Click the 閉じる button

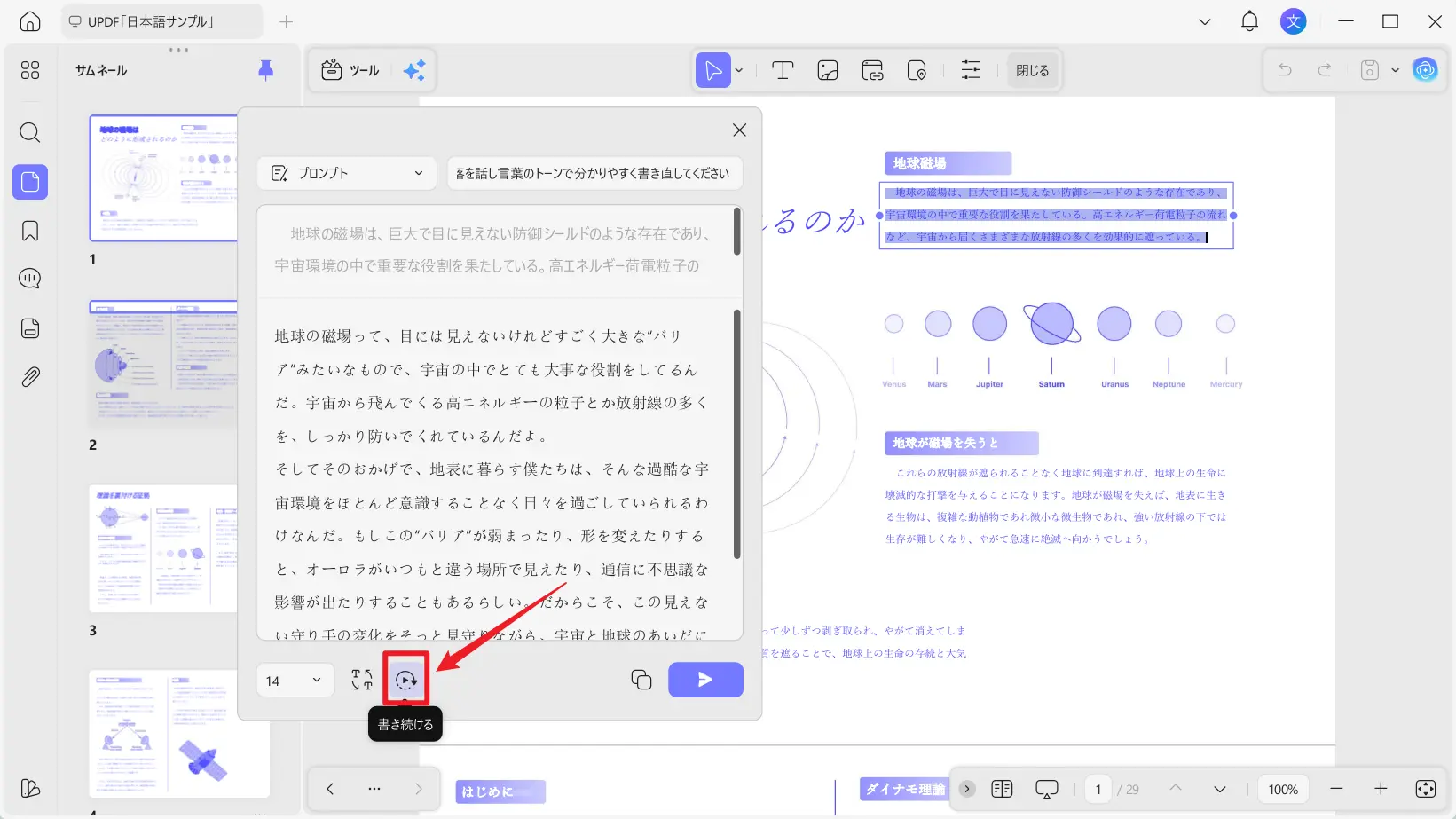pyautogui.click(x=1032, y=70)
